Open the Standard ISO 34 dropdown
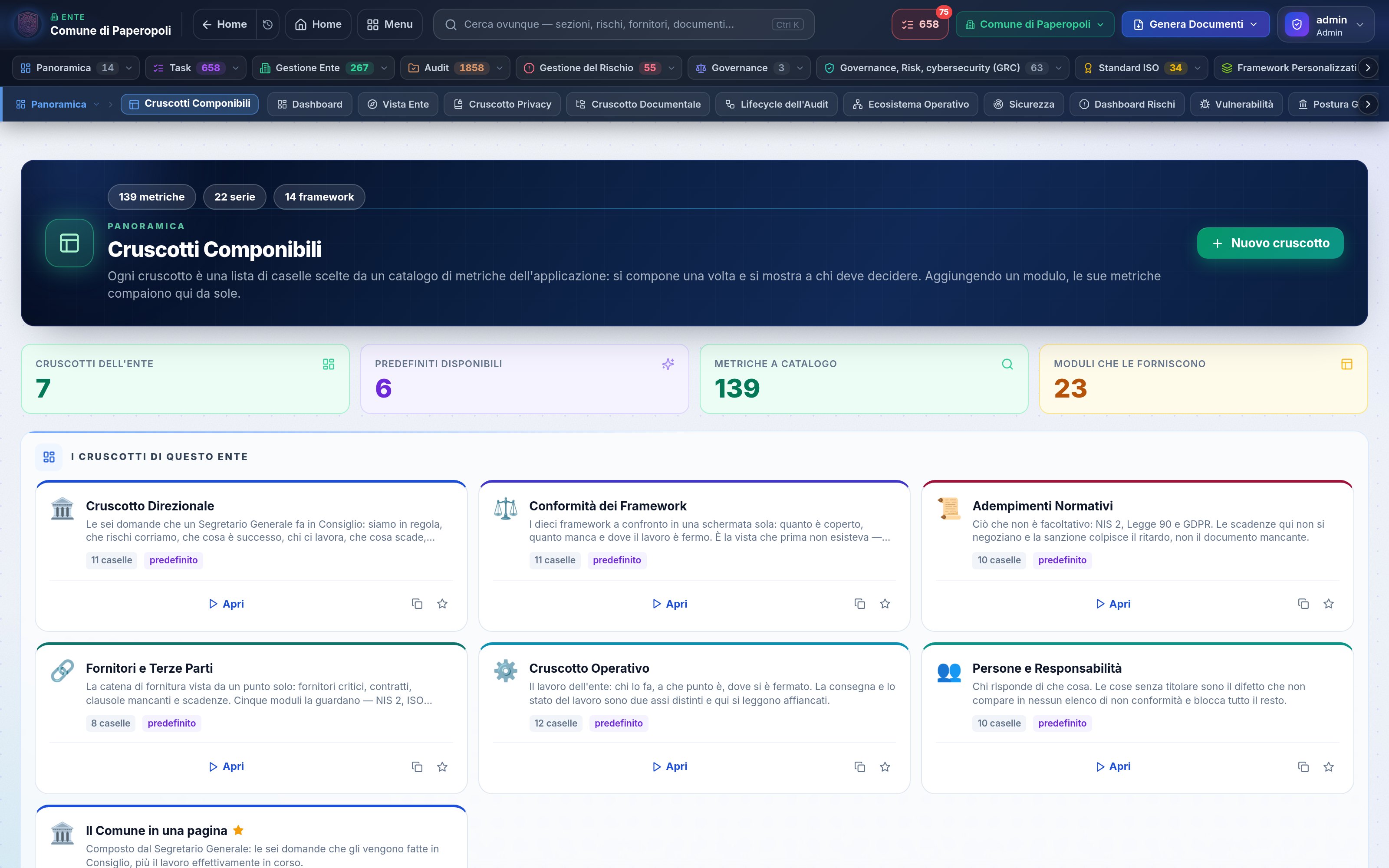 1141,68
